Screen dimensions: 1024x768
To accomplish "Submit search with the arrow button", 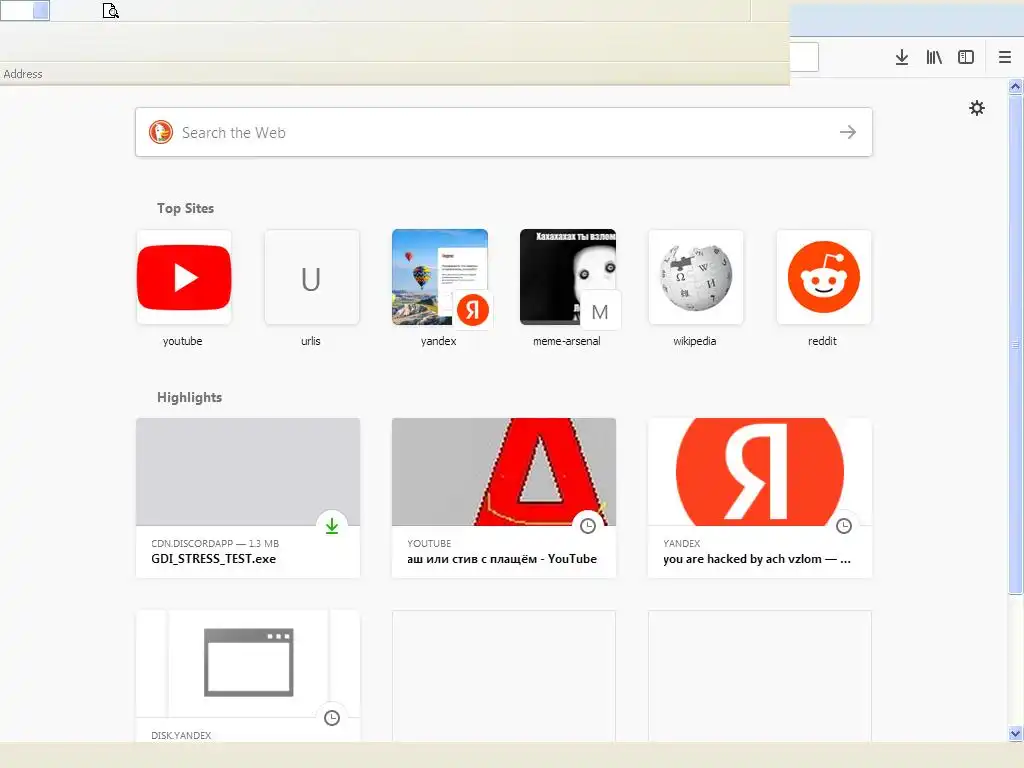I will 848,132.
